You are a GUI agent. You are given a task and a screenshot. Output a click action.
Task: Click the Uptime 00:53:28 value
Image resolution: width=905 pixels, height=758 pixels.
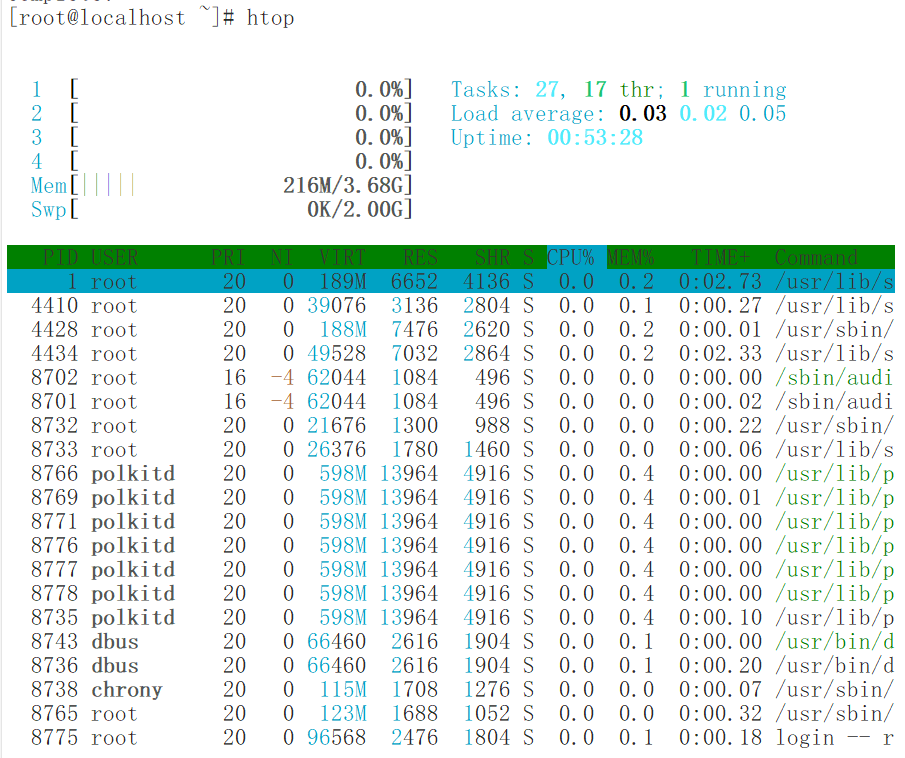[594, 137]
